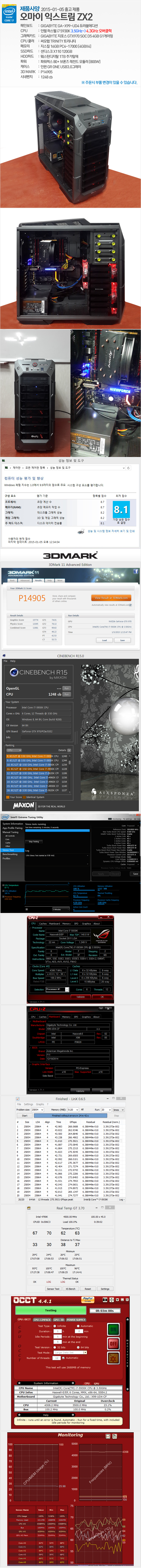Image resolution: width=141 pixels, height=1568 pixels.
Task: Switch to Memory tab in the CPU-Z processor window
Action: pos(66,923)
